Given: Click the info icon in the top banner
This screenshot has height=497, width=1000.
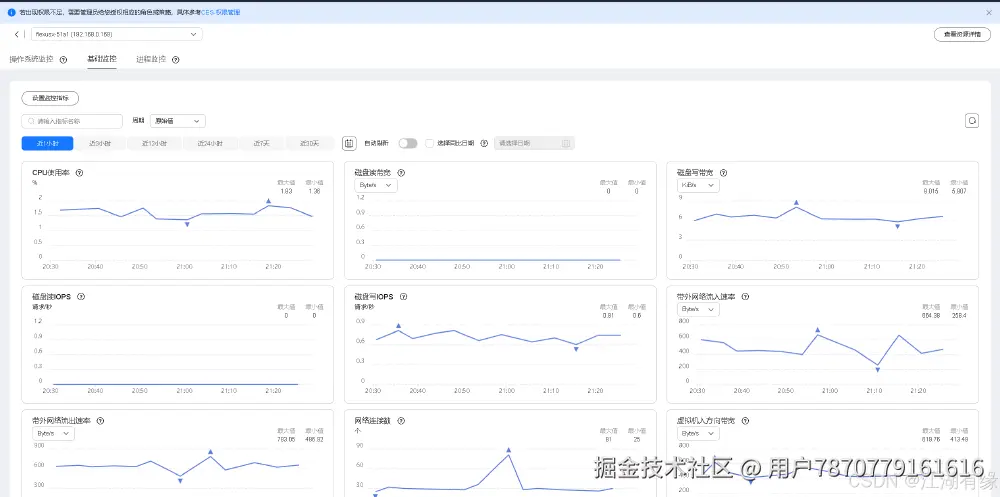Looking at the screenshot, I should pyautogui.click(x=11, y=12).
